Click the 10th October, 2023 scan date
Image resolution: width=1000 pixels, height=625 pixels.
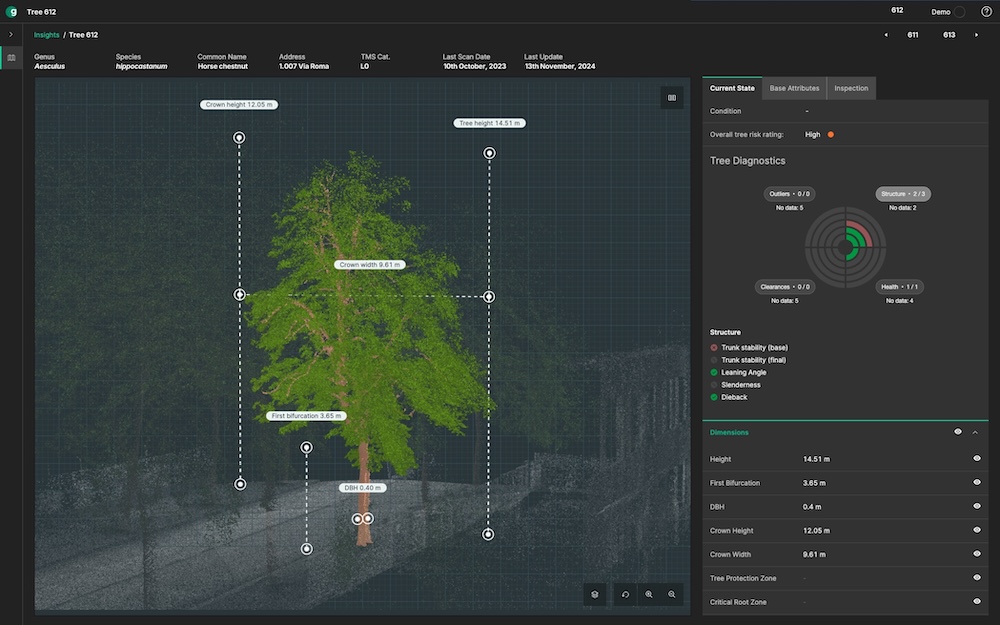pyautogui.click(x=474, y=66)
